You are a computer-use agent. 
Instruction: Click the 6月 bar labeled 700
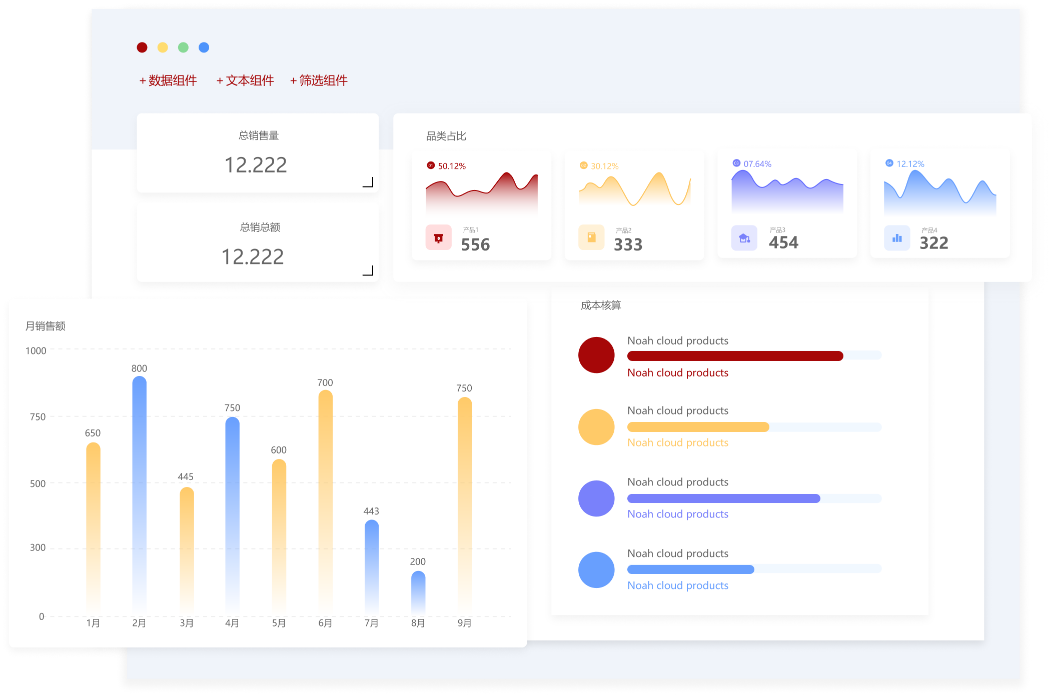tap(325, 500)
